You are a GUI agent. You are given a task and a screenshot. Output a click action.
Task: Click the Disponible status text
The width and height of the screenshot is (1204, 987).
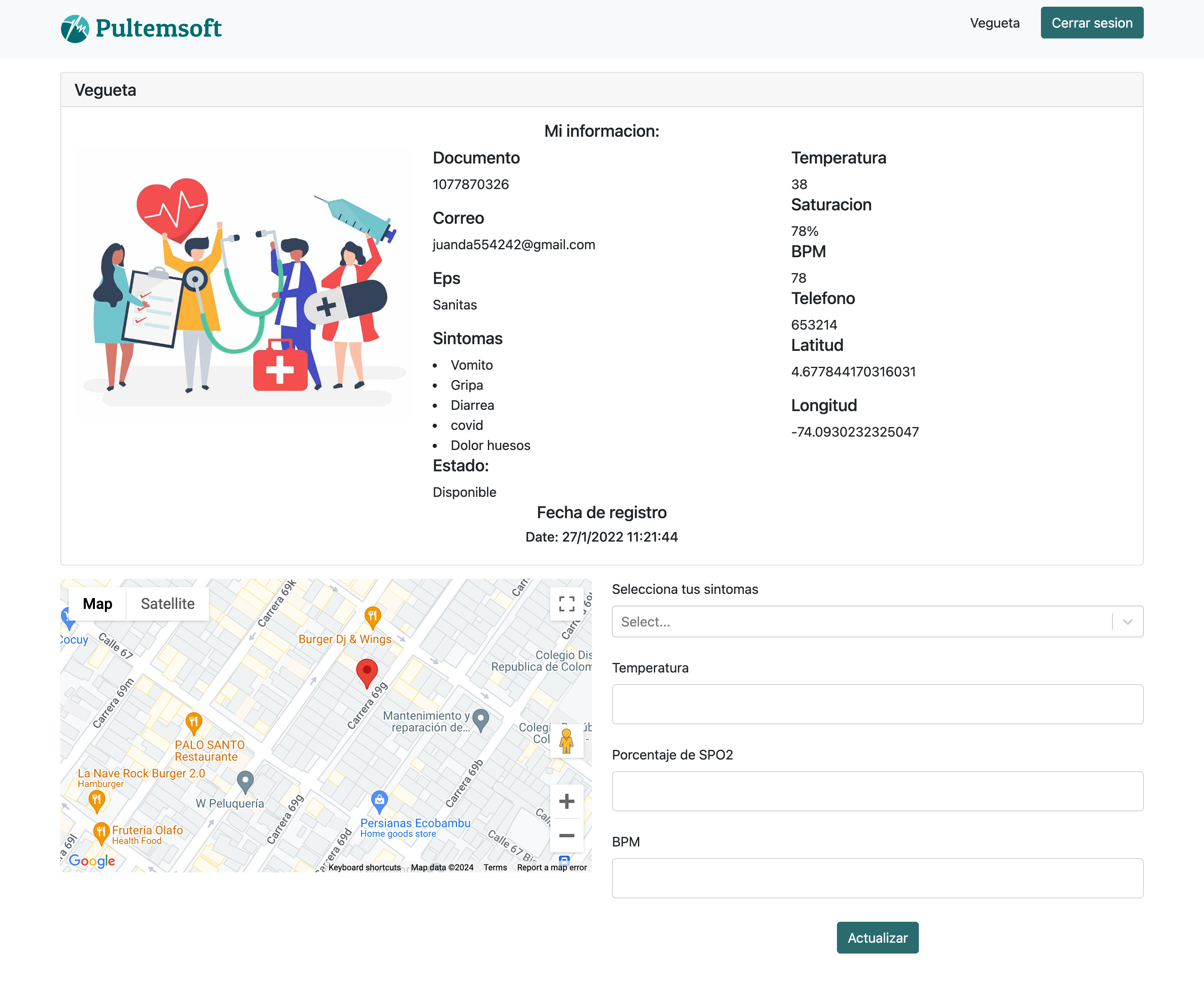pos(464,492)
